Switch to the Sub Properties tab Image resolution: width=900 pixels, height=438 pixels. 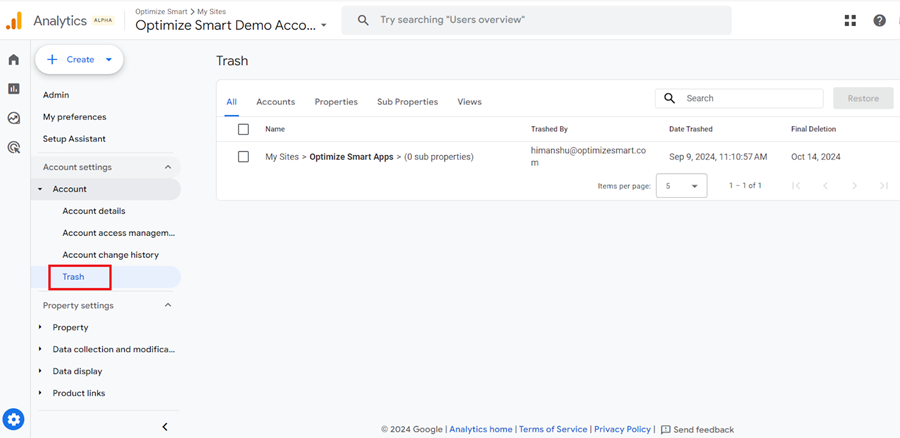(x=408, y=102)
